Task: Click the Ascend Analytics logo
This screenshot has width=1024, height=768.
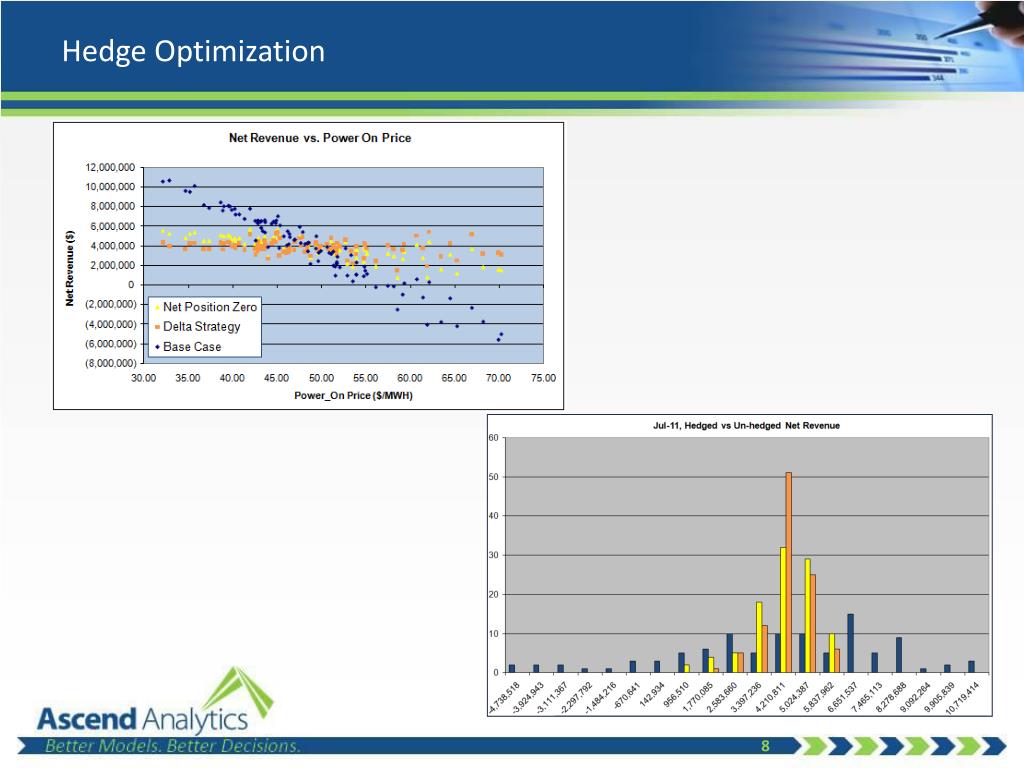Action: (155, 702)
